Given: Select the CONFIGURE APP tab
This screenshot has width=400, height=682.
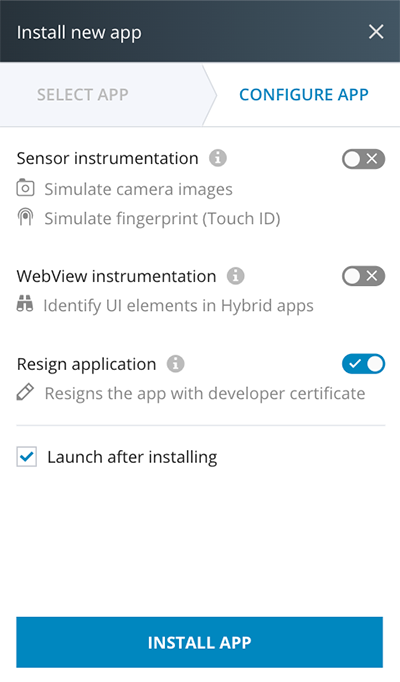Looking at the screenshot, I should point(304,94).
